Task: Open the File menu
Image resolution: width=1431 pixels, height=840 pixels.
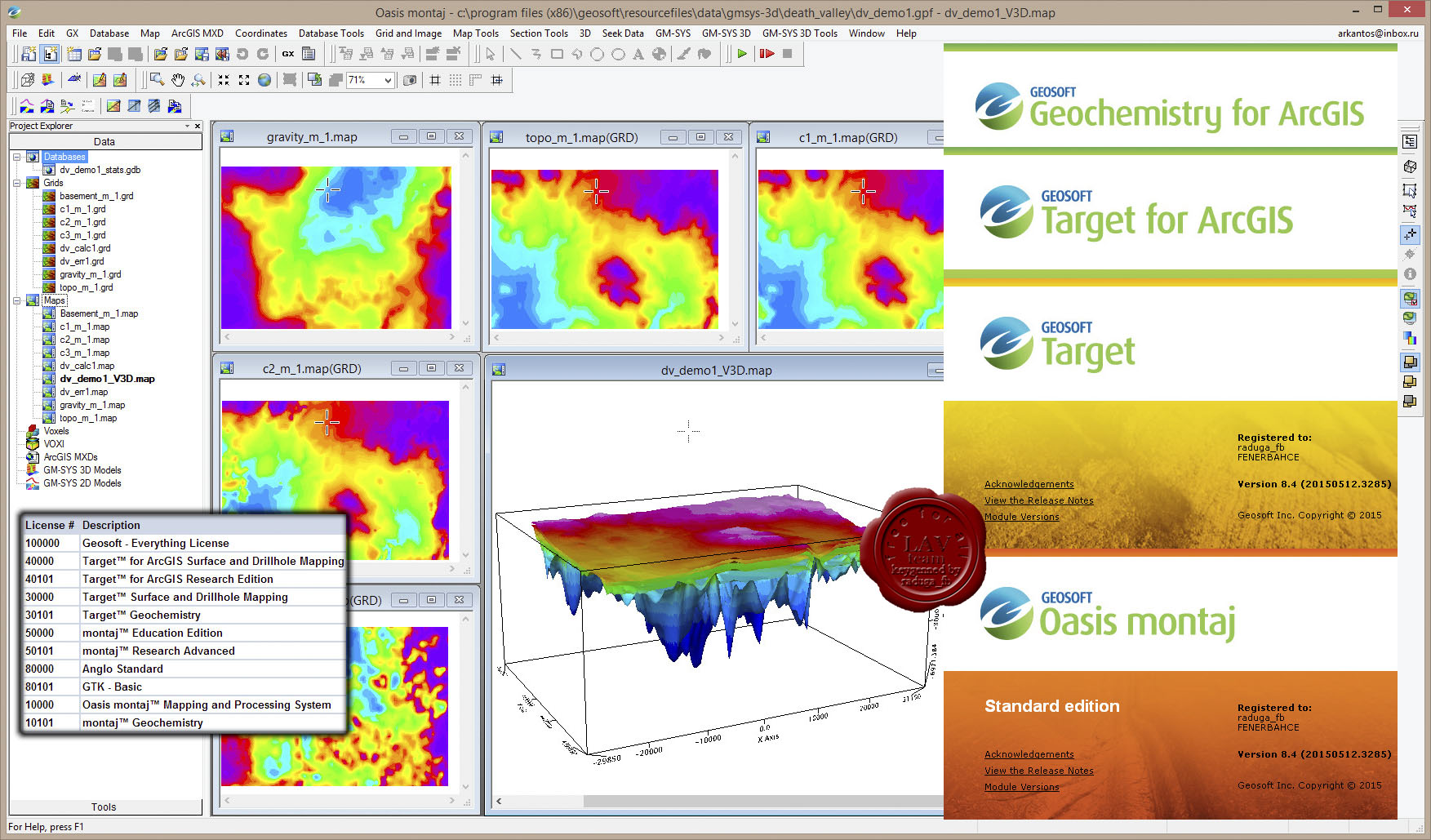Action: click(x=20, y=33)
